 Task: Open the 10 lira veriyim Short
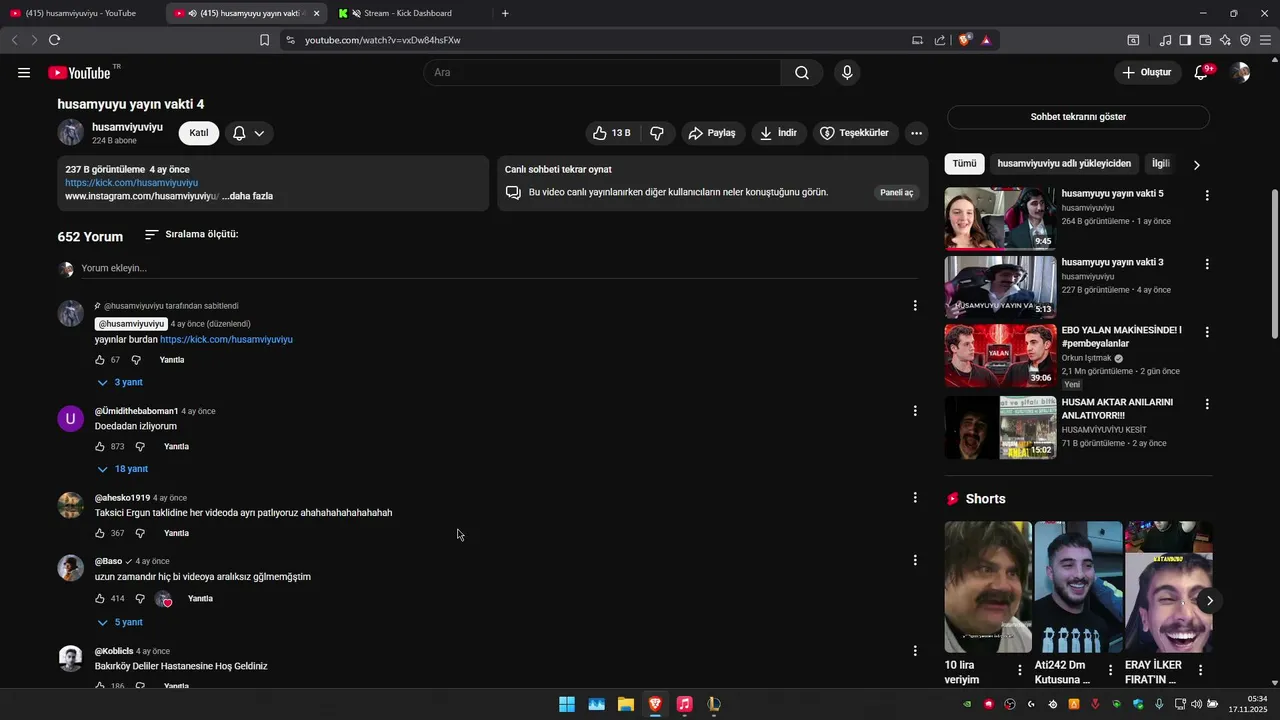pyautogui.click(x=988, y=587)
